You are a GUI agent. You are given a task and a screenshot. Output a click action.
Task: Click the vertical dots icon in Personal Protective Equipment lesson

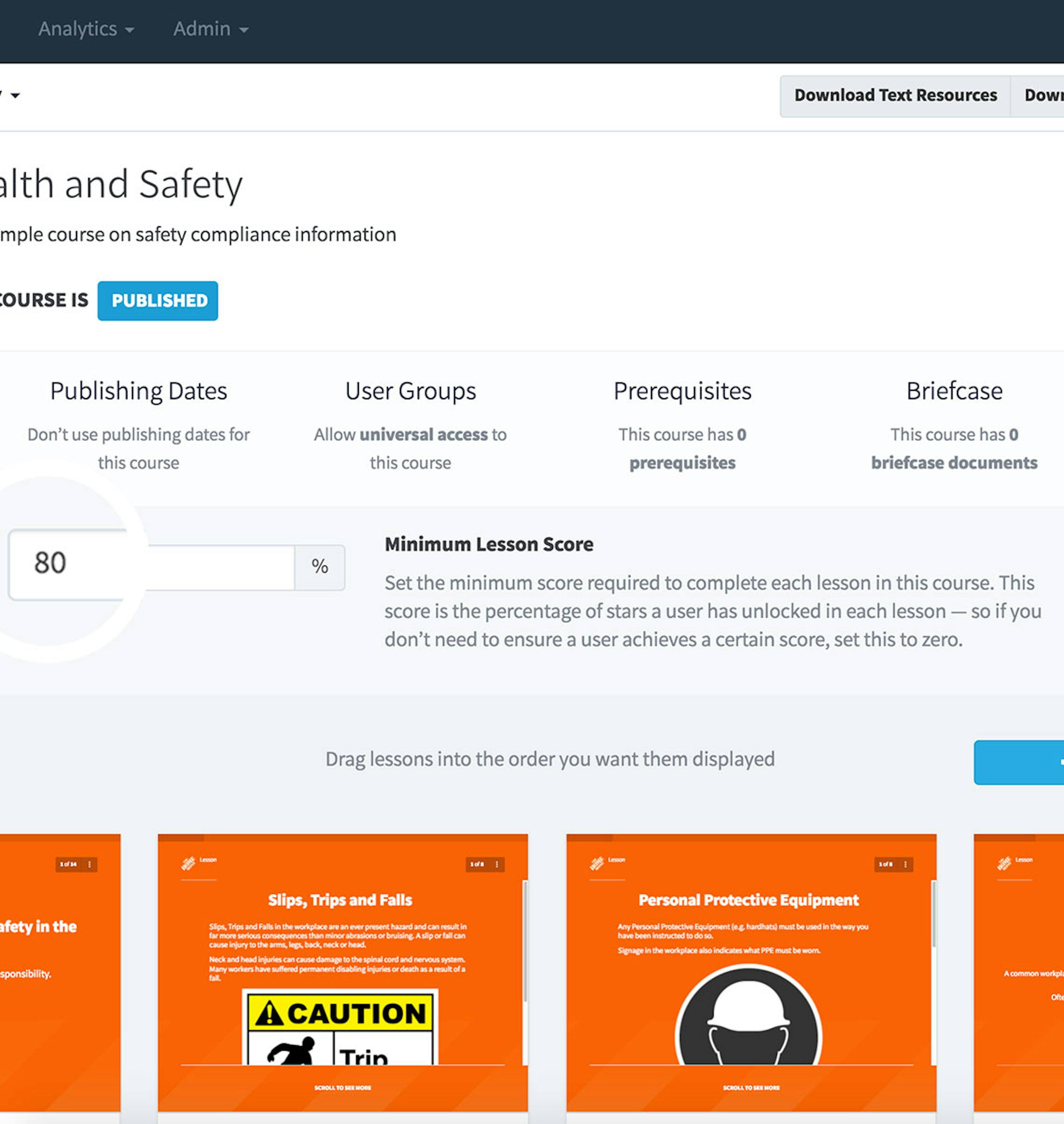905,864
